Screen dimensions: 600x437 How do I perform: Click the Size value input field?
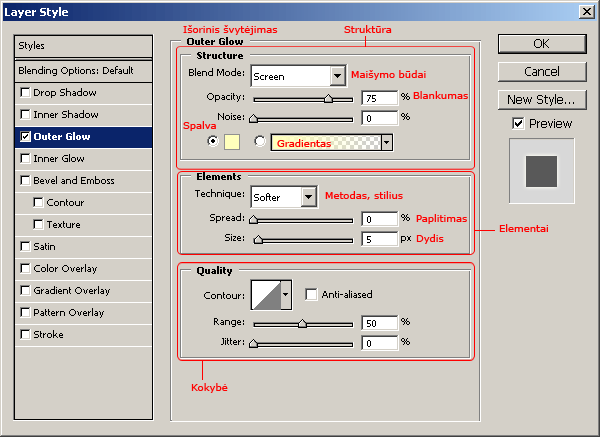(378, 240)
